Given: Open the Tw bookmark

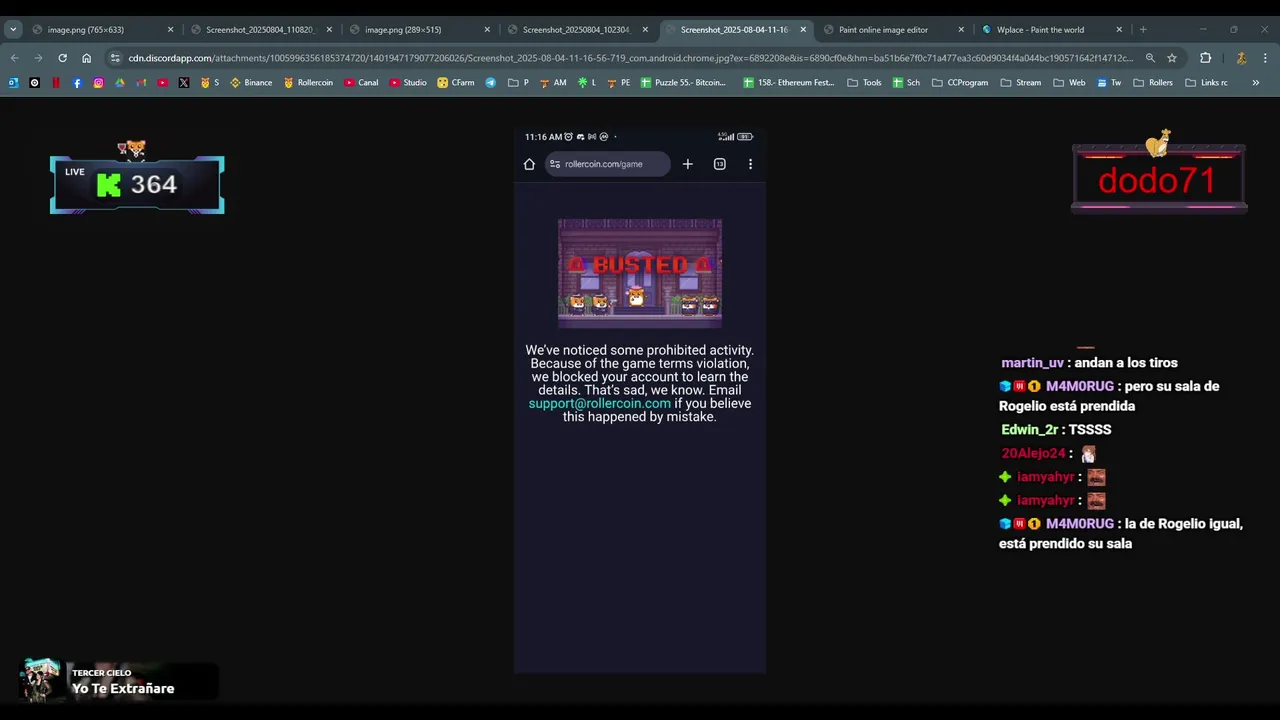Looking at the screenshot, I should 1108,83.
